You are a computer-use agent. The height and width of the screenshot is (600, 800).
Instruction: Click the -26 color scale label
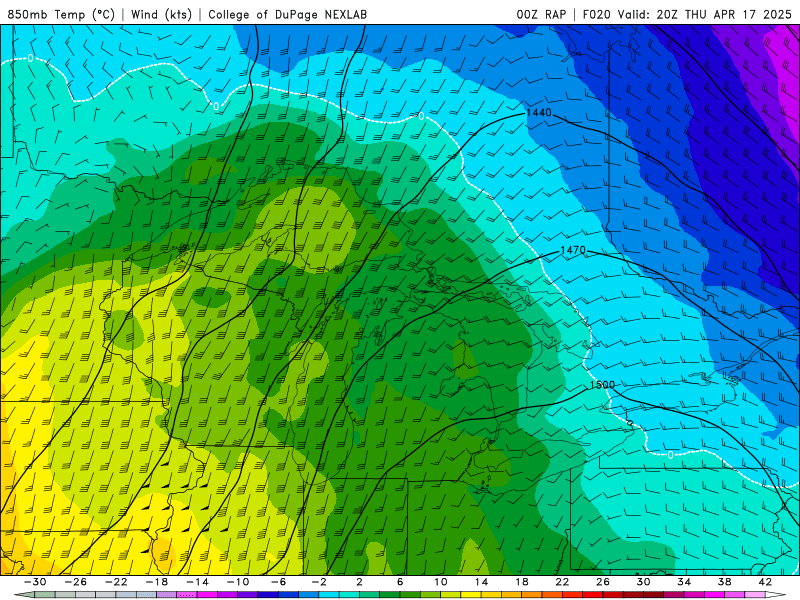pyautogui.click(x=76, y=582)
